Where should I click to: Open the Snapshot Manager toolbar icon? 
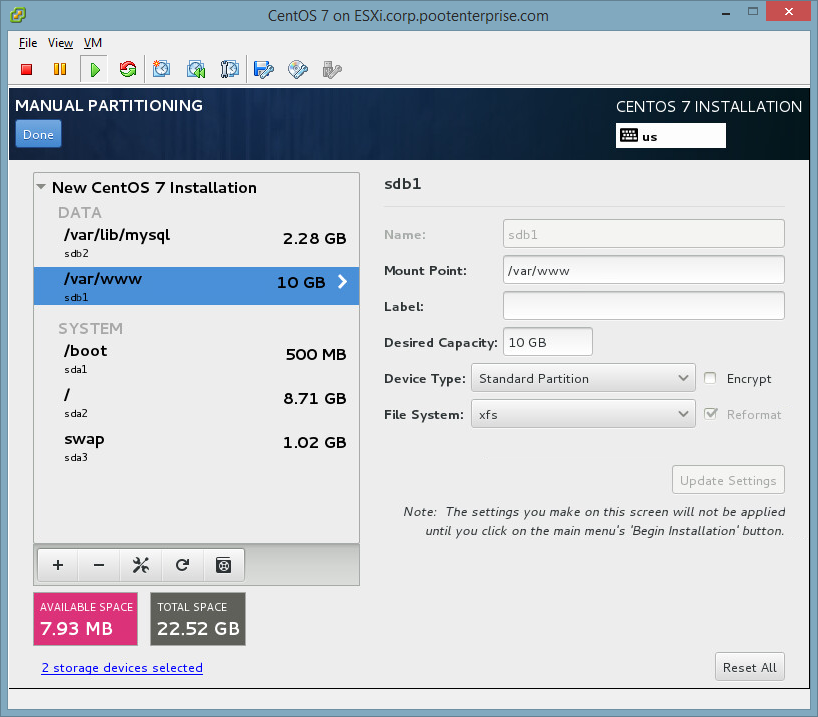click(230, 69)
